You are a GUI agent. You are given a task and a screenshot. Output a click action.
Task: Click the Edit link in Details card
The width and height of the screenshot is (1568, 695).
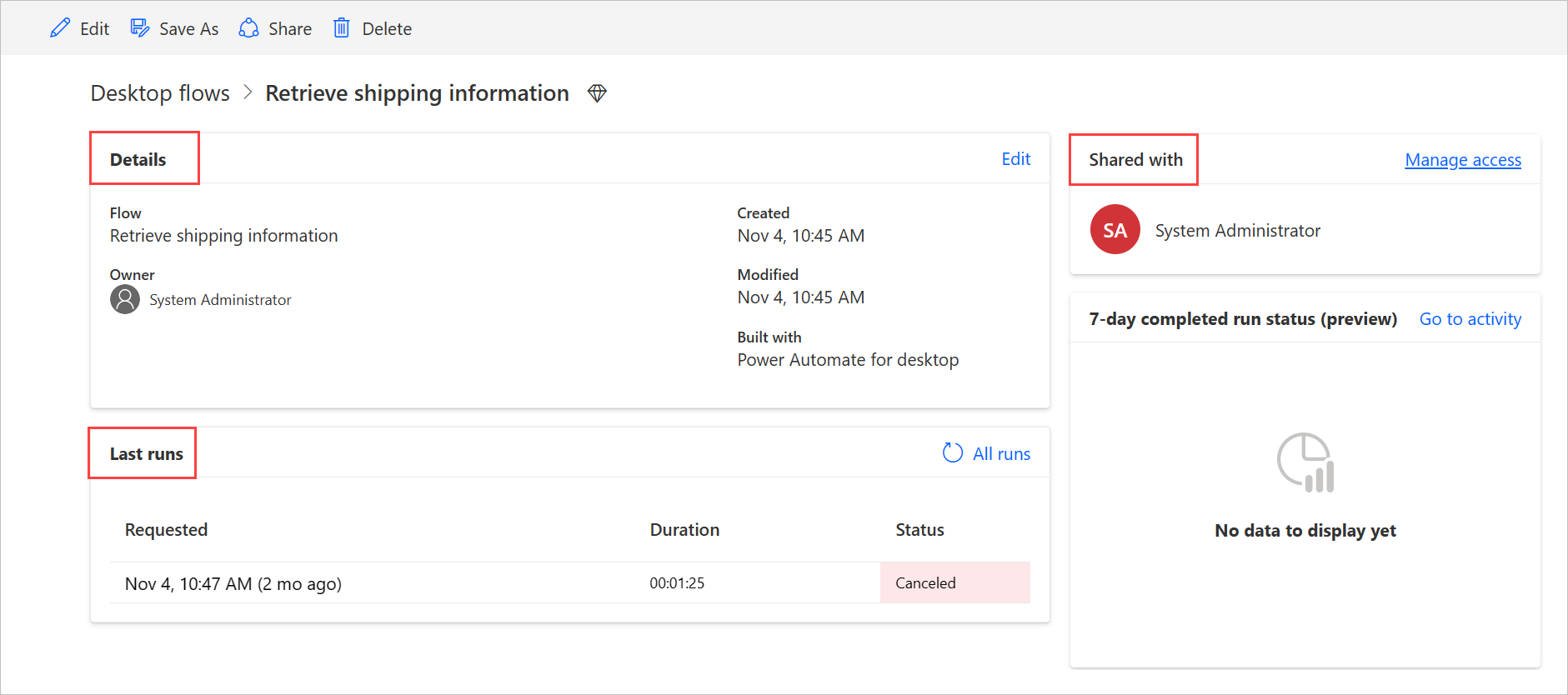[x=1016, y=159]
